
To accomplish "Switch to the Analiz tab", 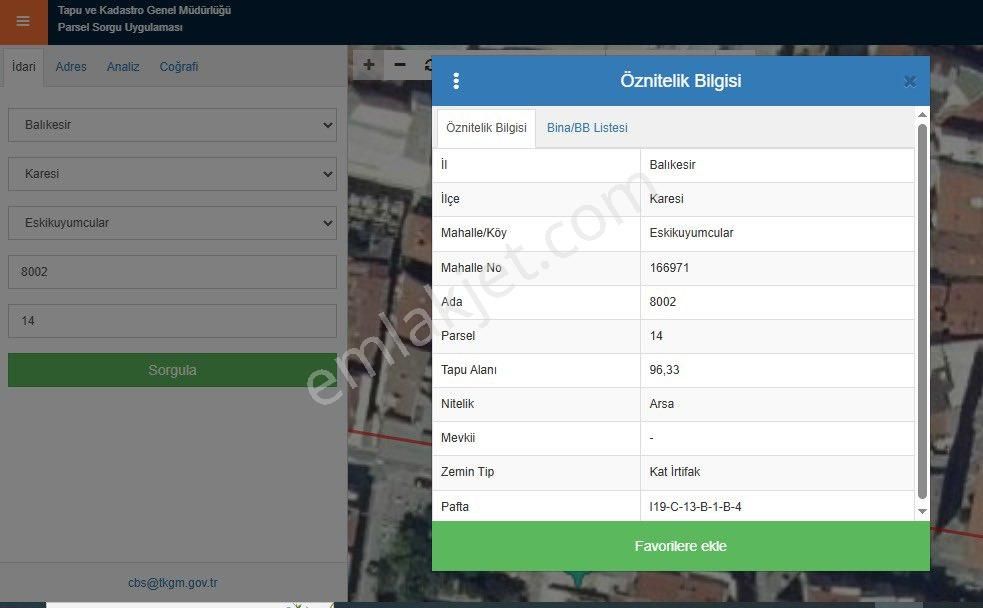I will point(122,66).
